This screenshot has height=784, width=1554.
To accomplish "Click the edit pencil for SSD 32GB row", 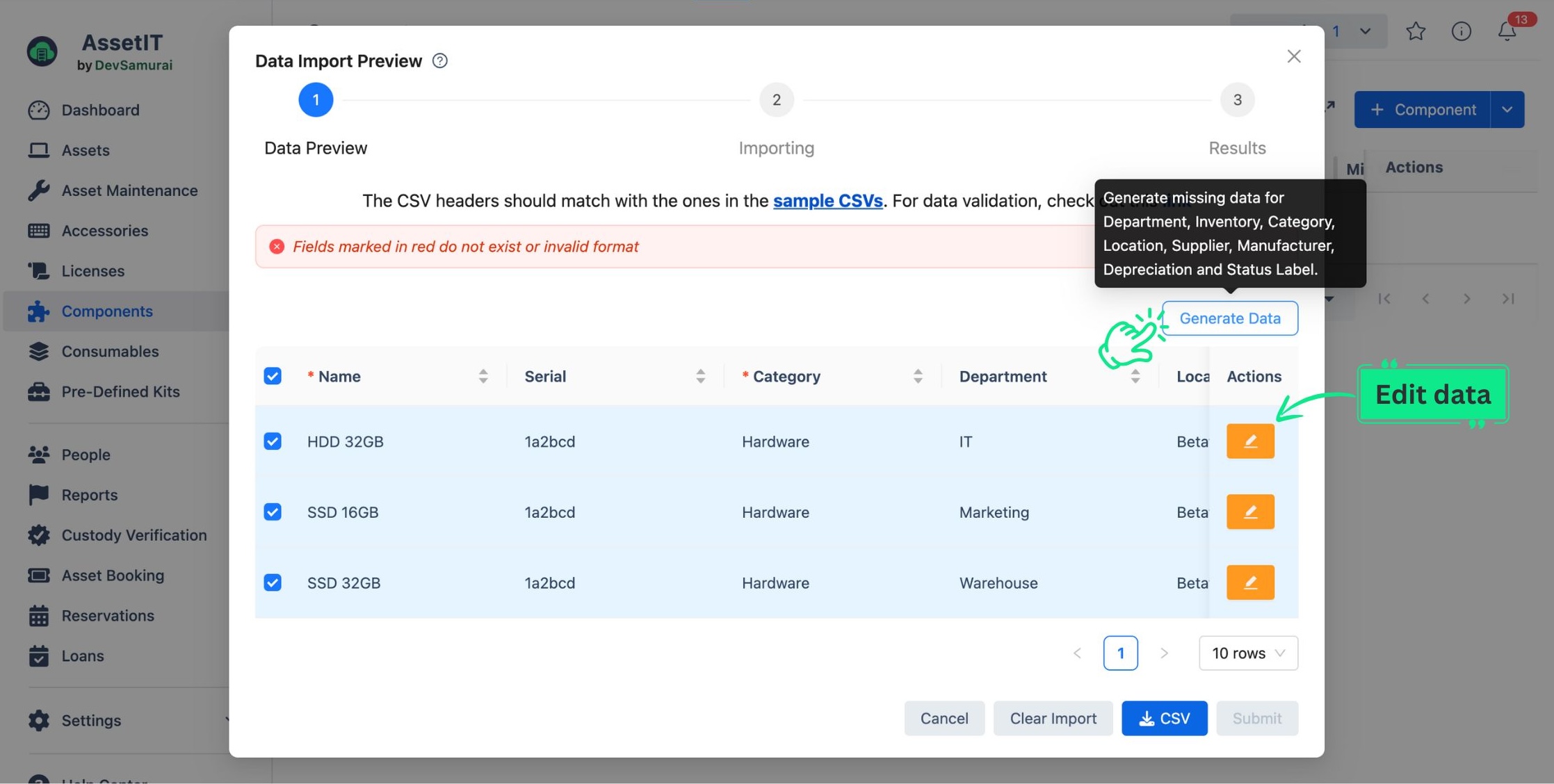I will coord(1249,582).
